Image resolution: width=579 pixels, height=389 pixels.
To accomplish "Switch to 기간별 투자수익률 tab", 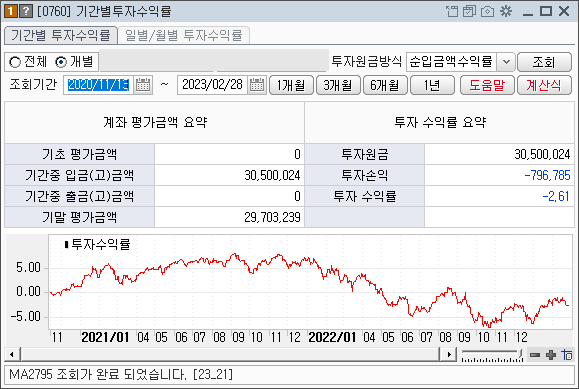I will point(61,35).
